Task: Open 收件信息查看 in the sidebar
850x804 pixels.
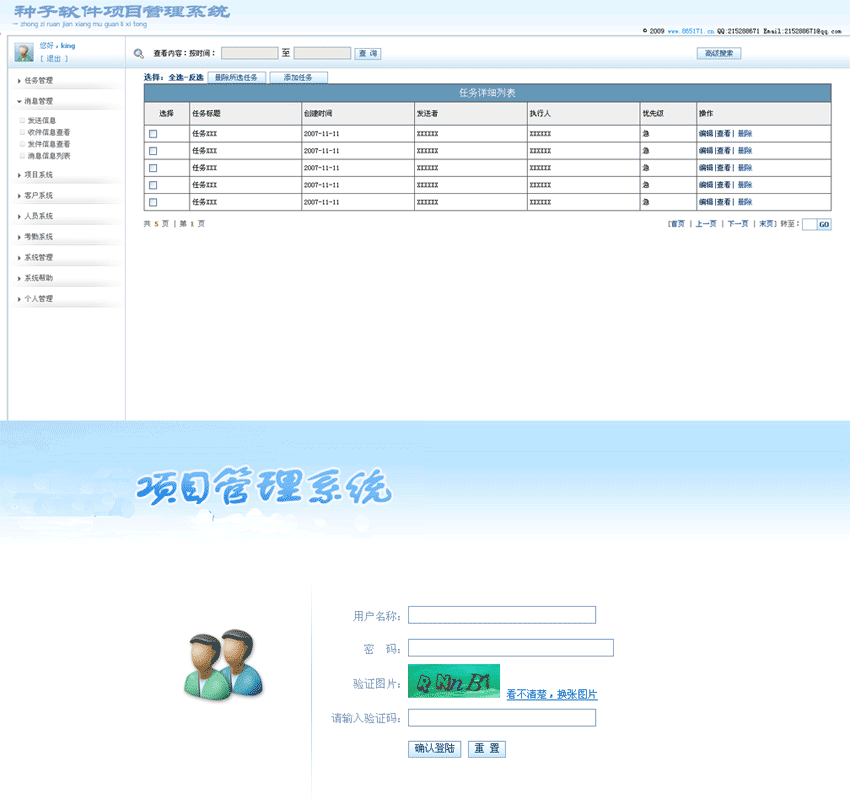Action: pos(49,132)
